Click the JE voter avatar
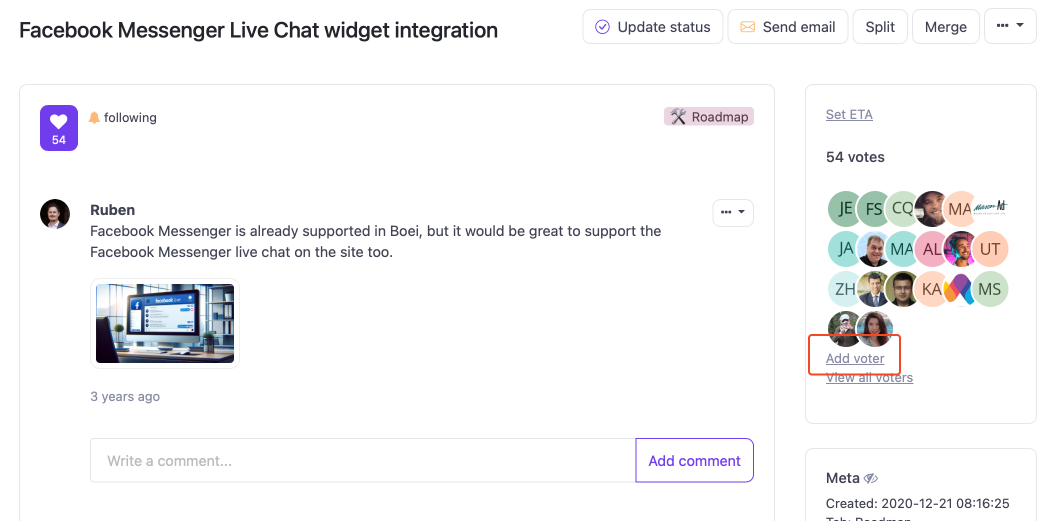 tap(845, 209)
